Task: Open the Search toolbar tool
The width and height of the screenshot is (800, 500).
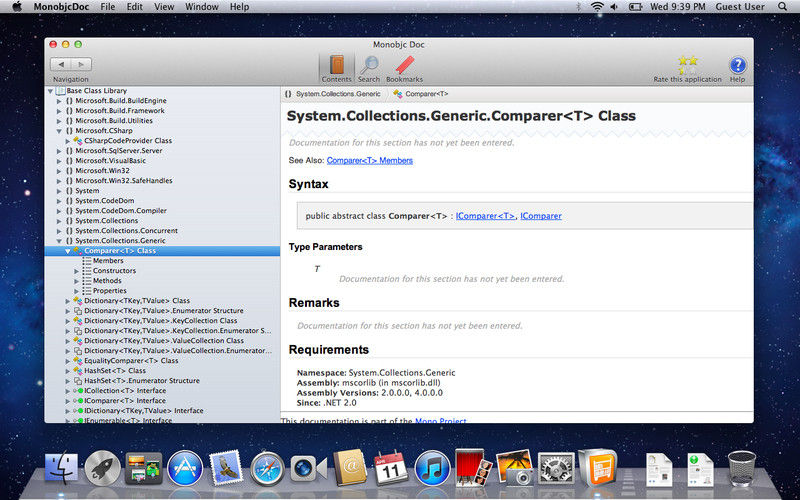Action: pos(368,68)
